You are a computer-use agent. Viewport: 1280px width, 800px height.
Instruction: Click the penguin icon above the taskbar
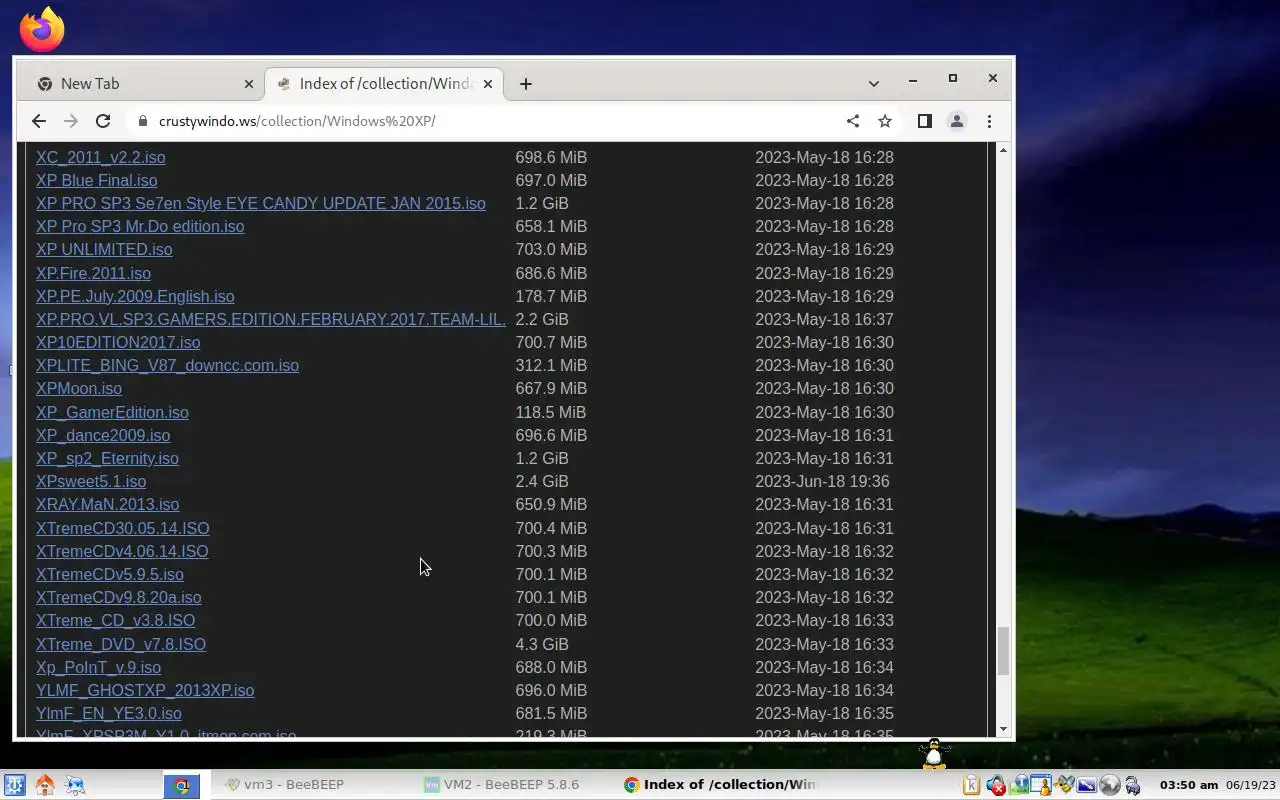[x=934, y=755]
